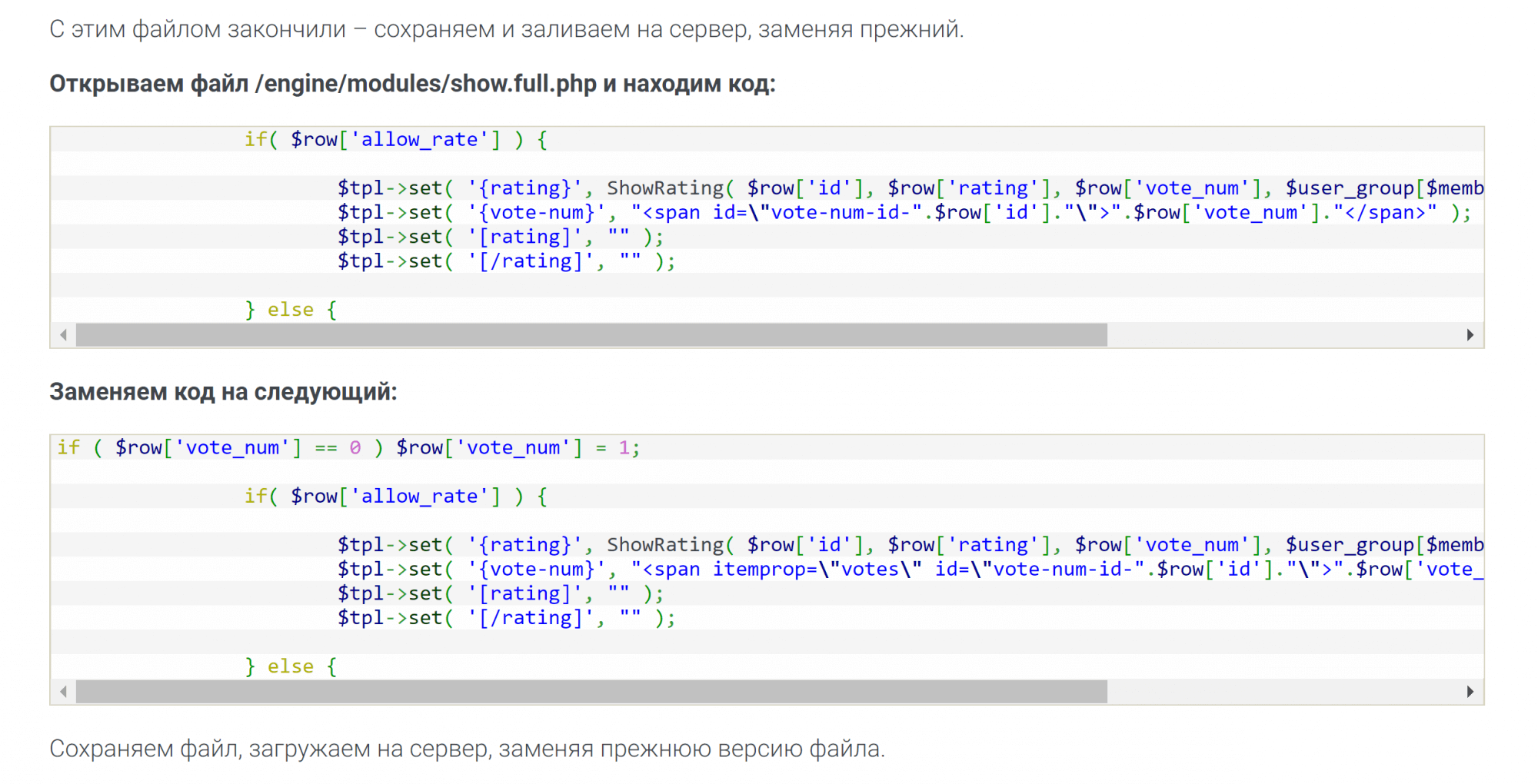Click the heading "Заменяем код на следующий:"
The height and width of the screenshot is (784, 1538).
point(223,392)
